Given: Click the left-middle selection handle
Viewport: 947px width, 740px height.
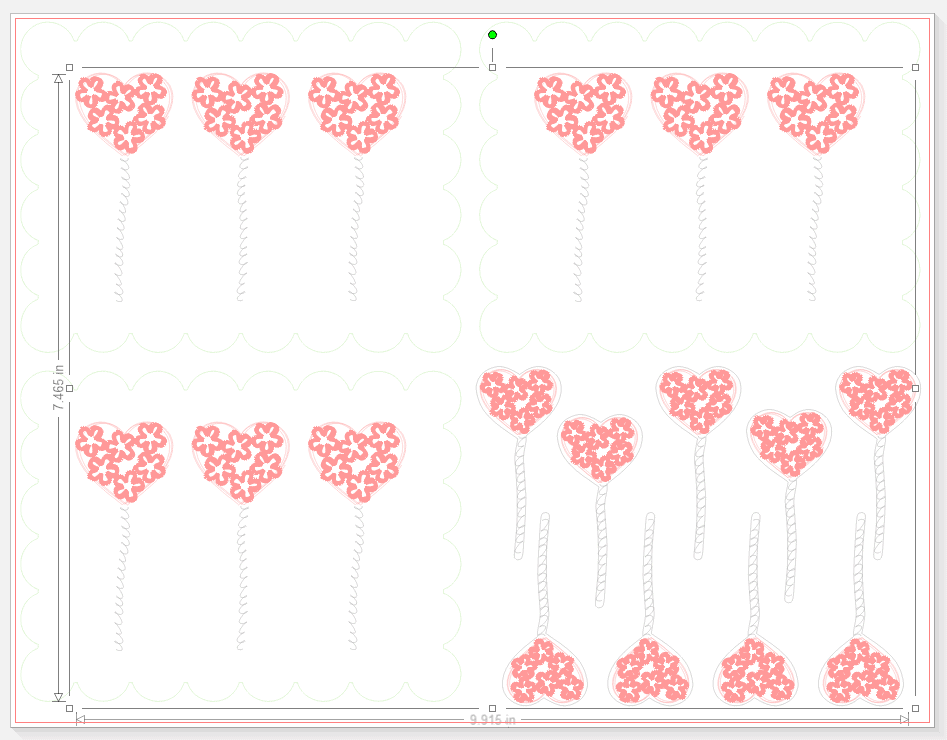Looking at the screenshot, I should [x=69, y=388].
